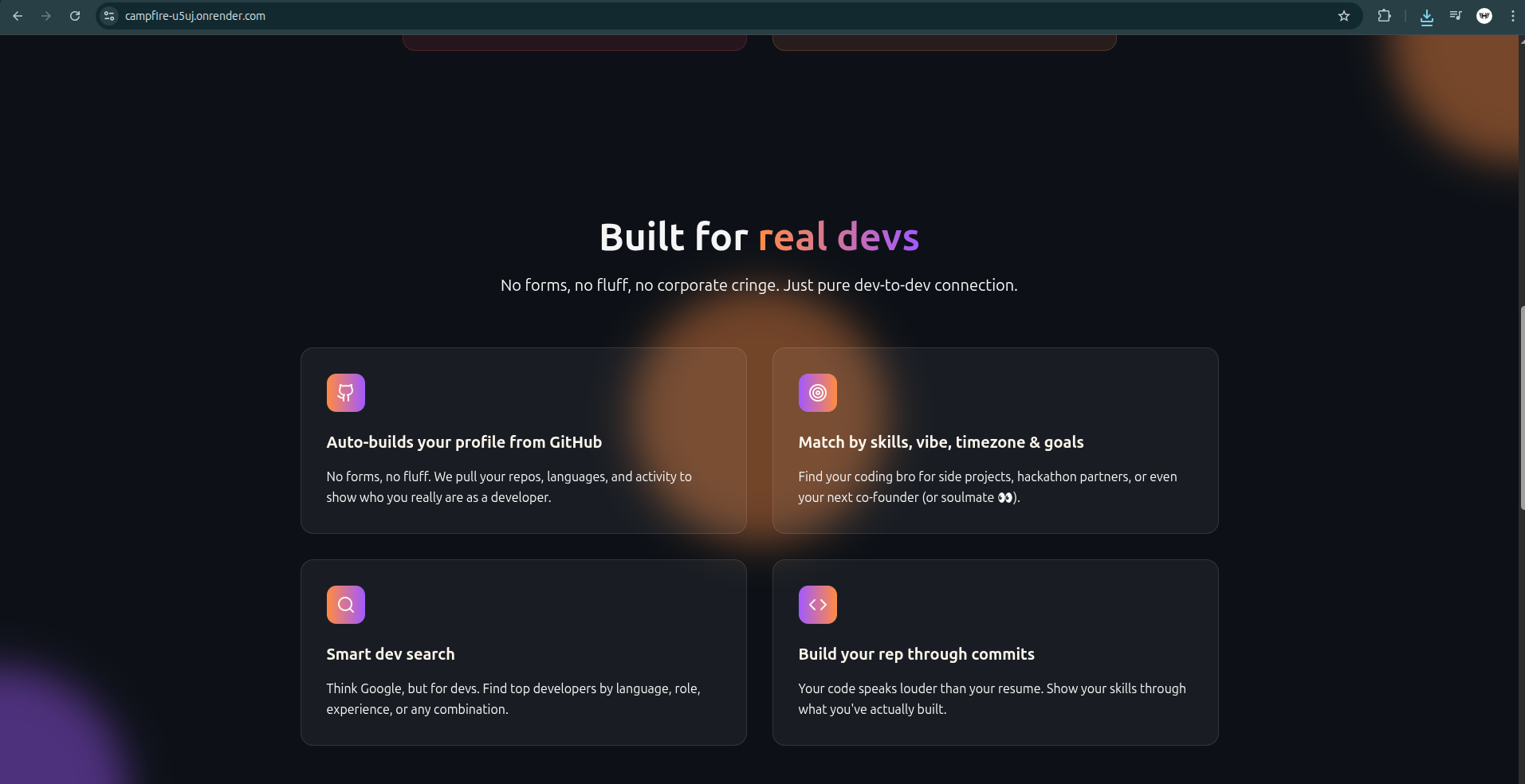Bookmark the page via the star icon

1345,16
